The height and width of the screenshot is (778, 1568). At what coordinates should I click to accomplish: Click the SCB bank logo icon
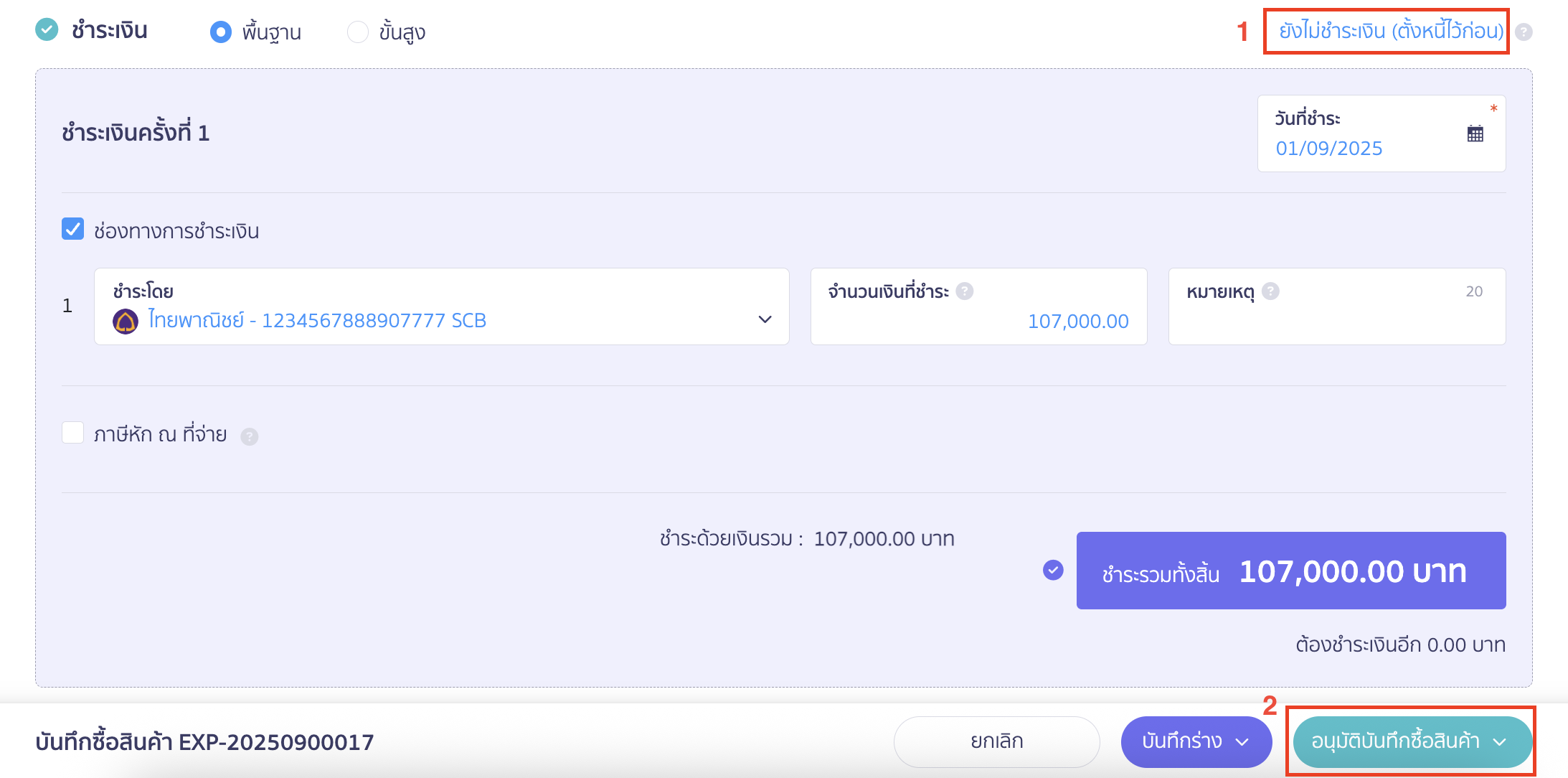(126, 321)
